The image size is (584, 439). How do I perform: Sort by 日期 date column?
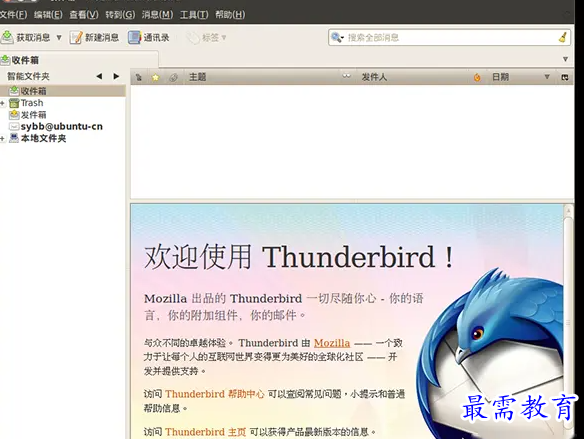[x=500, y=77]
